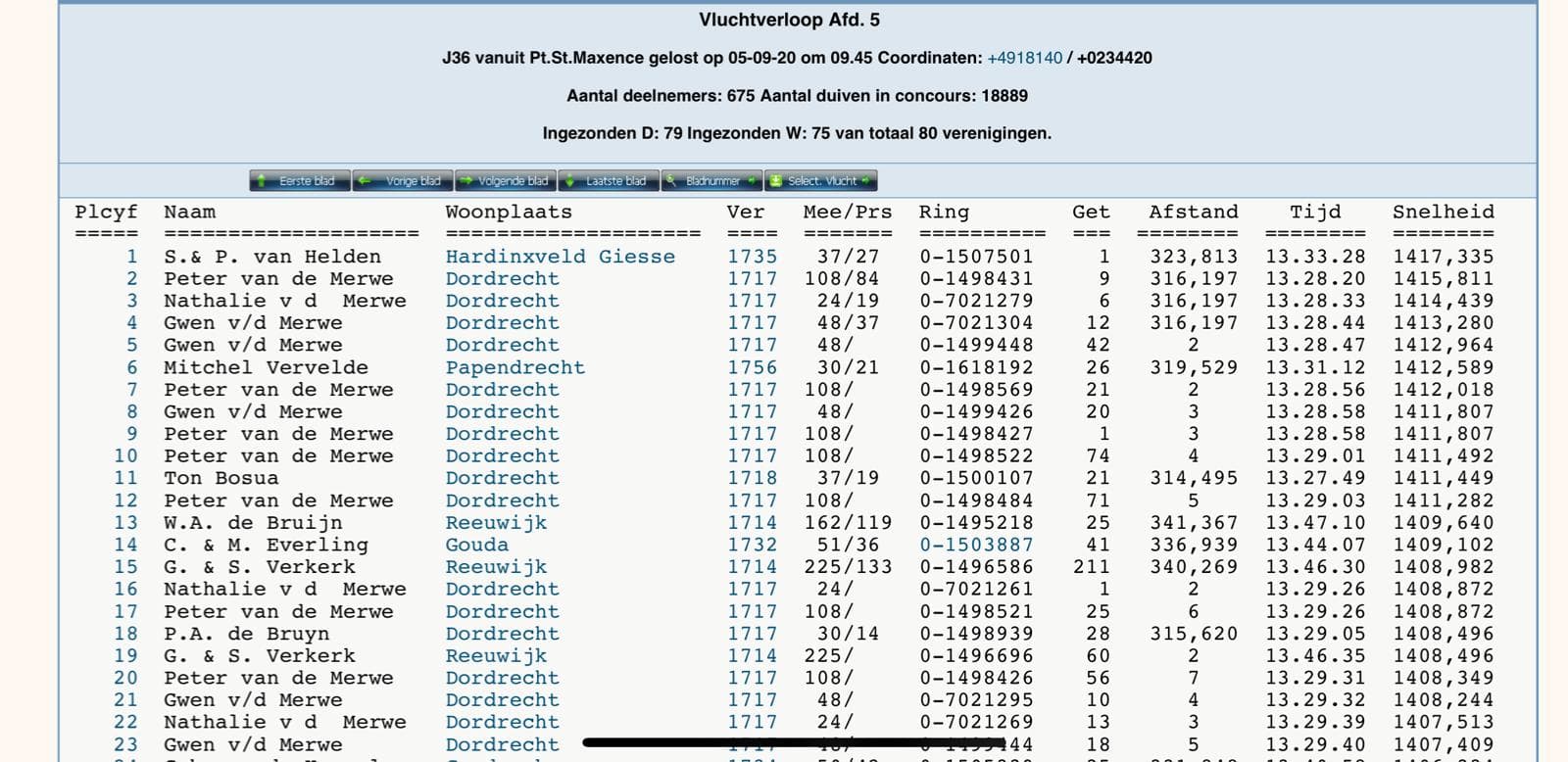Screen dimensions: 1568x762
Task: Open placement number 1 link
Action: [131, 257]
